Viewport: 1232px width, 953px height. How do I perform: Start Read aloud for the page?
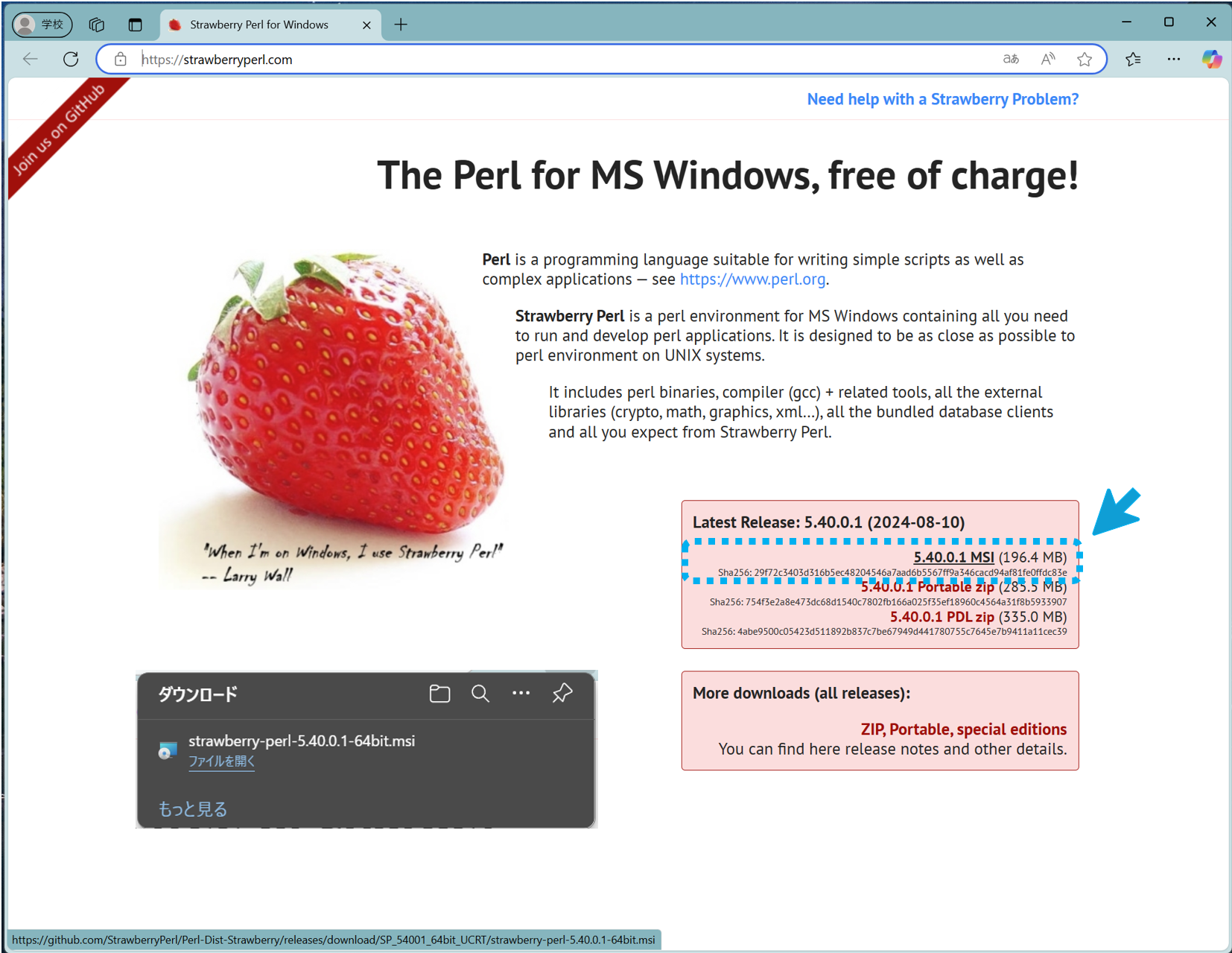1047,59
